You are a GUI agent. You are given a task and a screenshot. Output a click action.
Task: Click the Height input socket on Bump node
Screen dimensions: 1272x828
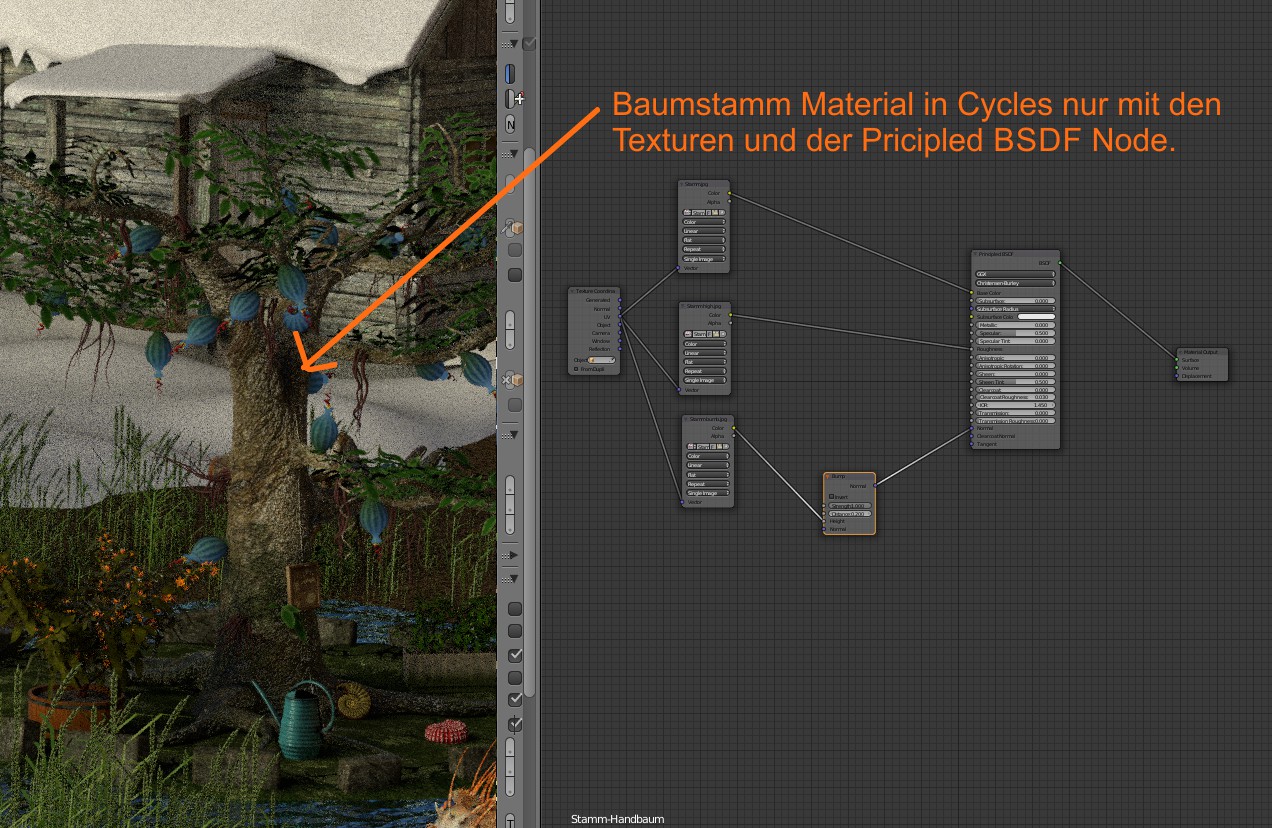click(x=824, y=521)
